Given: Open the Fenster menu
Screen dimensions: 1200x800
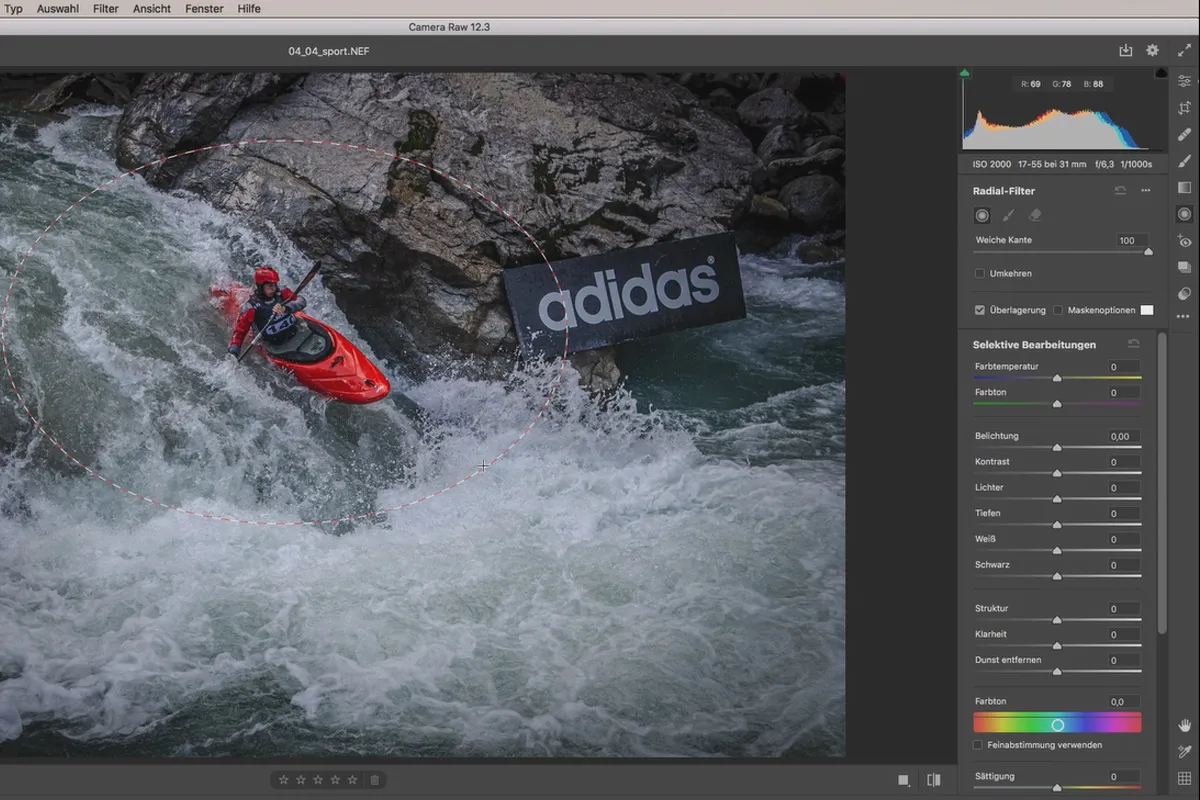Looking at the screenshot, I should tap(204, 8).
